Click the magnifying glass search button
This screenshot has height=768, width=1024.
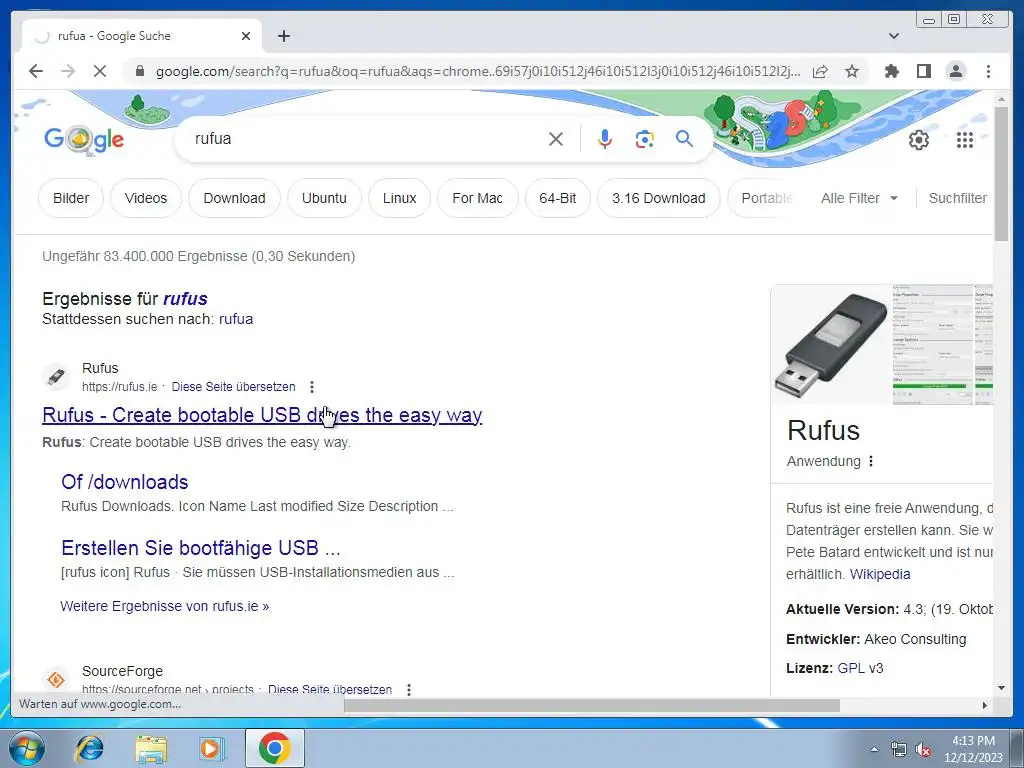684,138
